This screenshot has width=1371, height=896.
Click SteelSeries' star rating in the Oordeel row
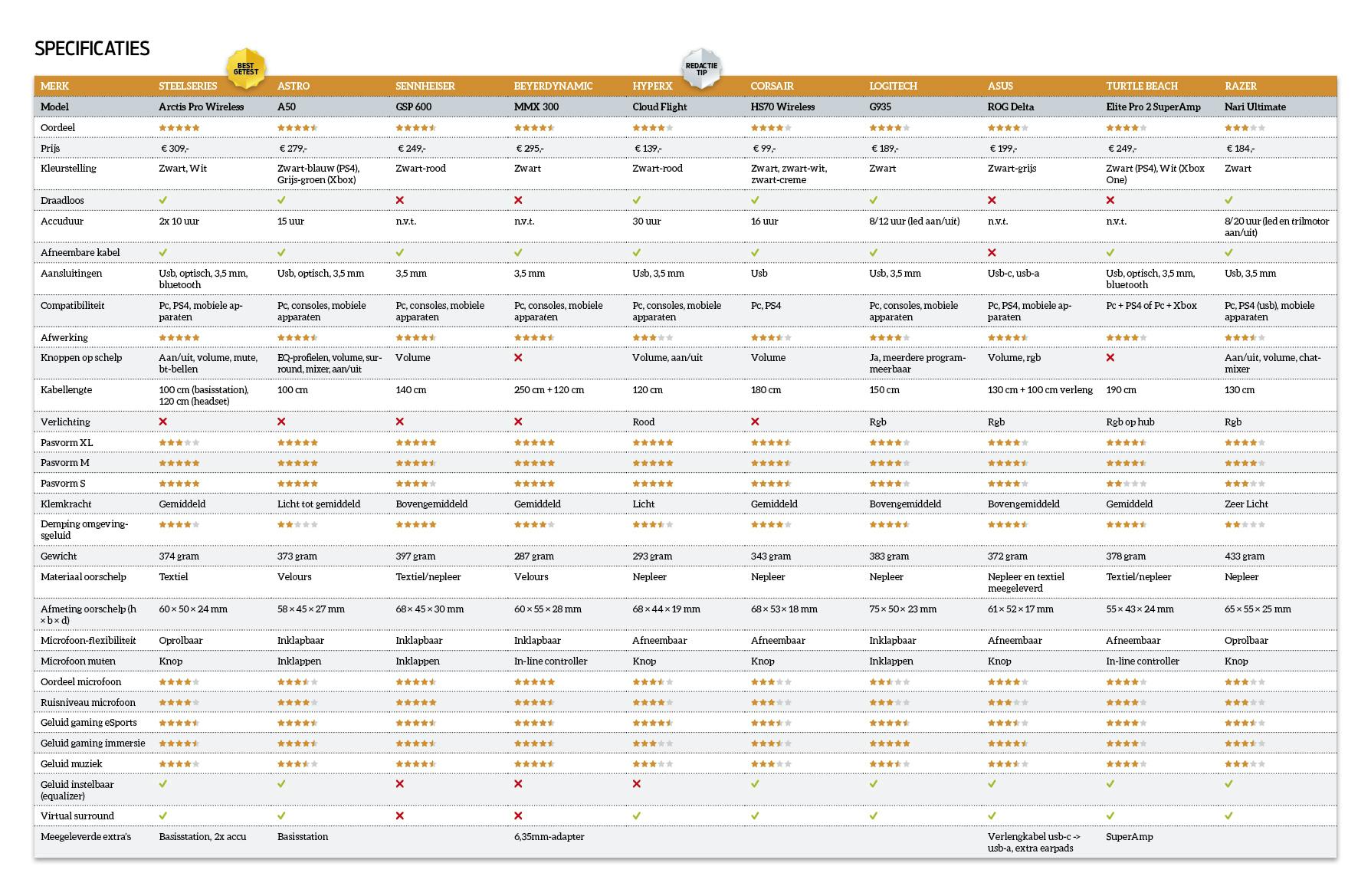click(179, 128)
